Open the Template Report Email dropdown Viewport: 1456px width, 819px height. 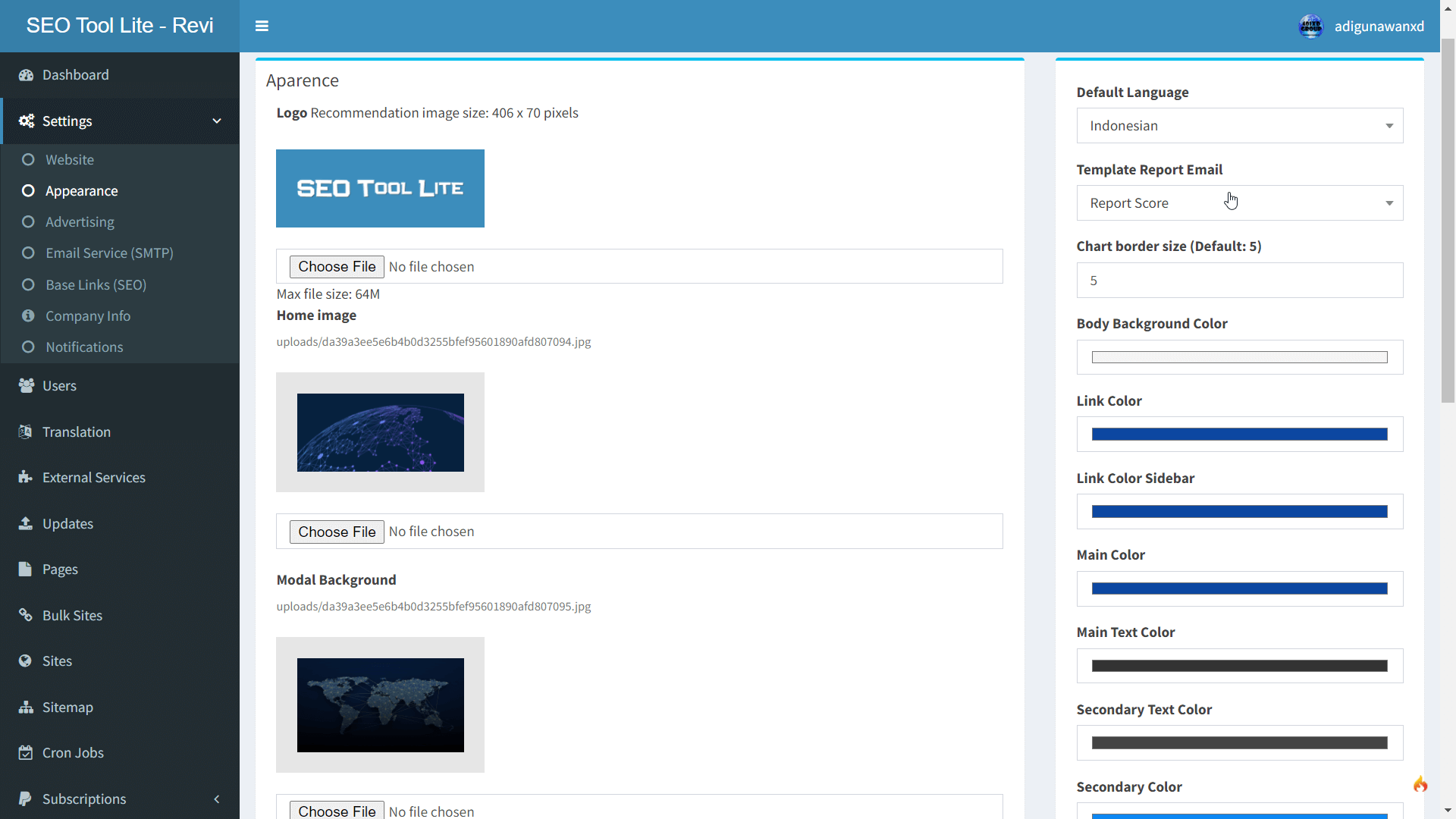1239,202
